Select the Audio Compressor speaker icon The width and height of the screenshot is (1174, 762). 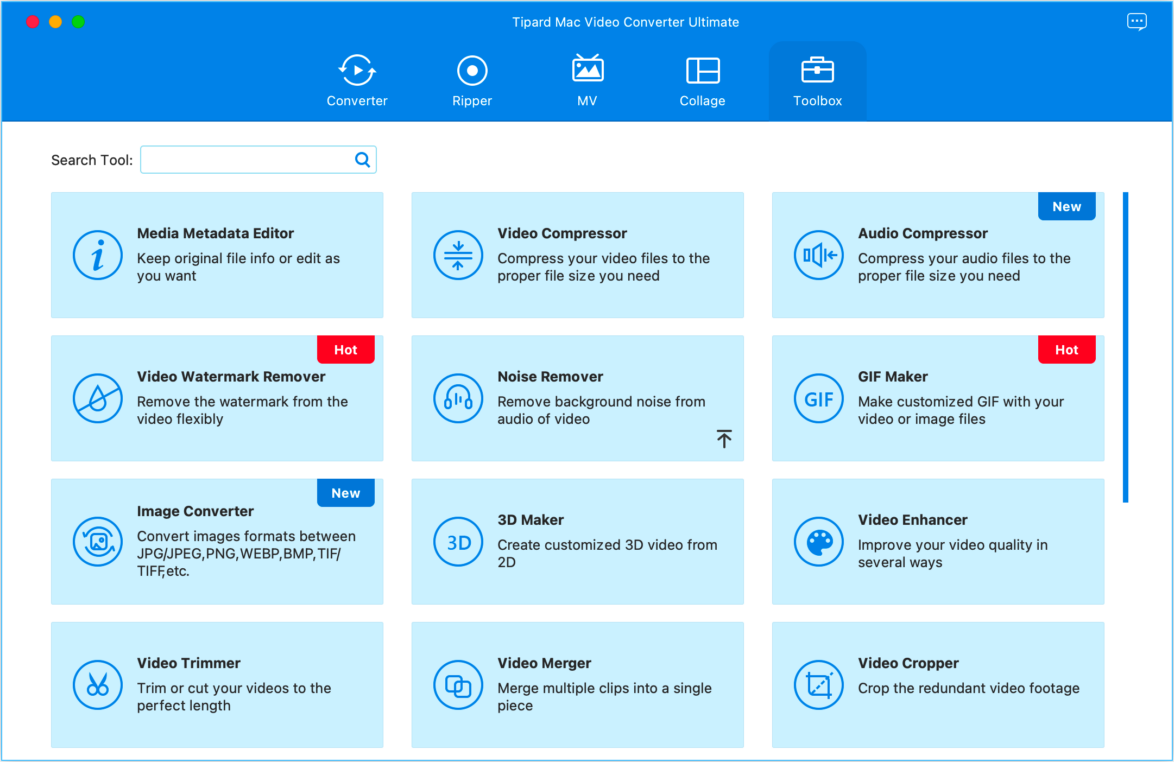pos(818,255)
